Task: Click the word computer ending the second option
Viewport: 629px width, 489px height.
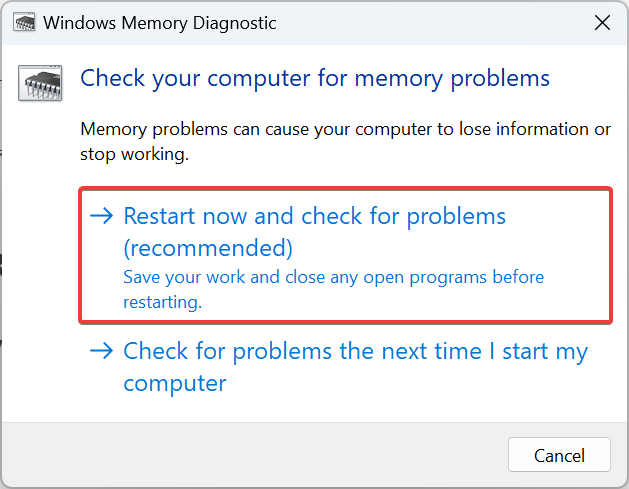Action: (x=175, y=383)
